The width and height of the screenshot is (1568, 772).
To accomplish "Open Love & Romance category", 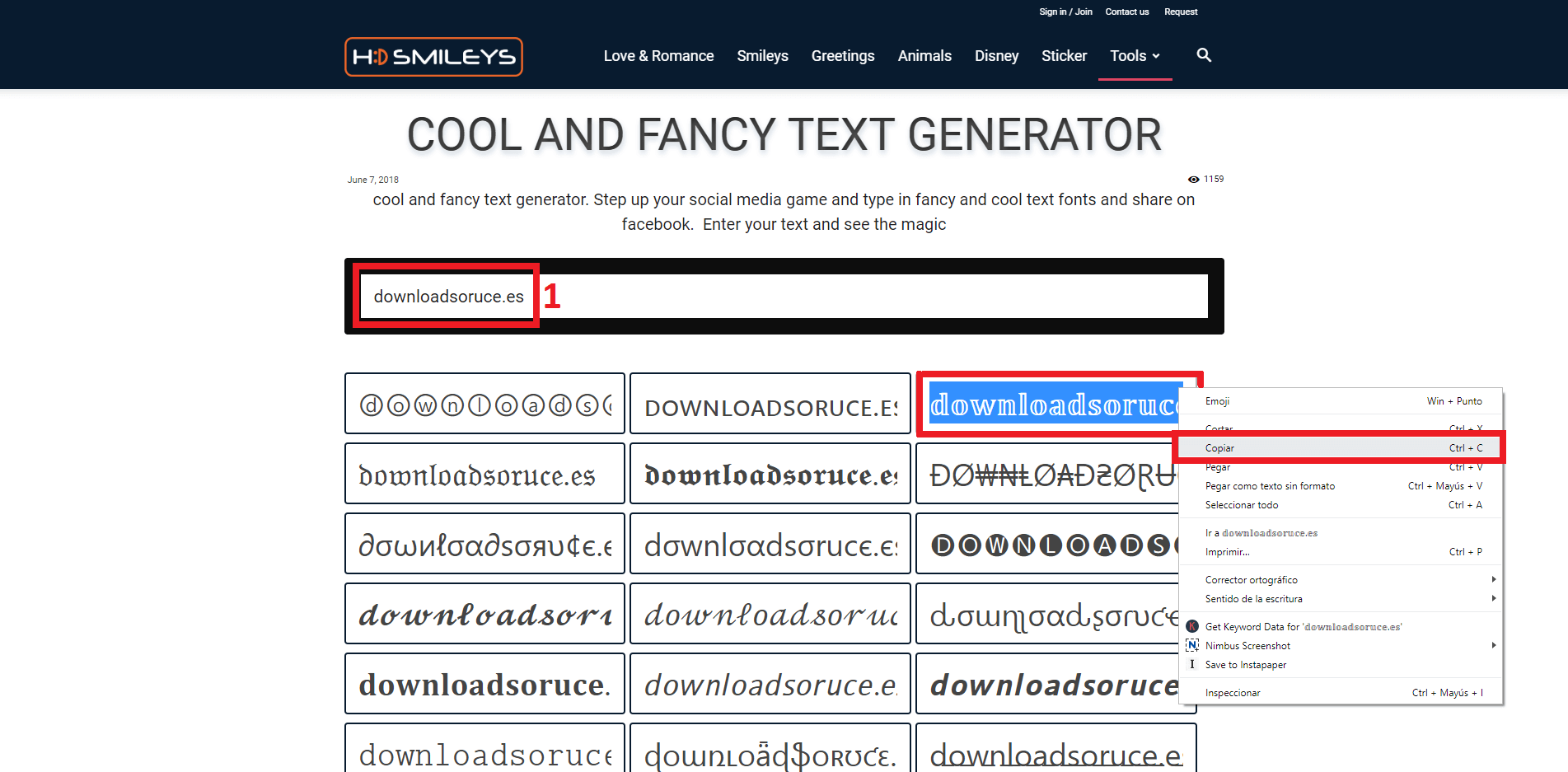I will click(x=658, y=56).
